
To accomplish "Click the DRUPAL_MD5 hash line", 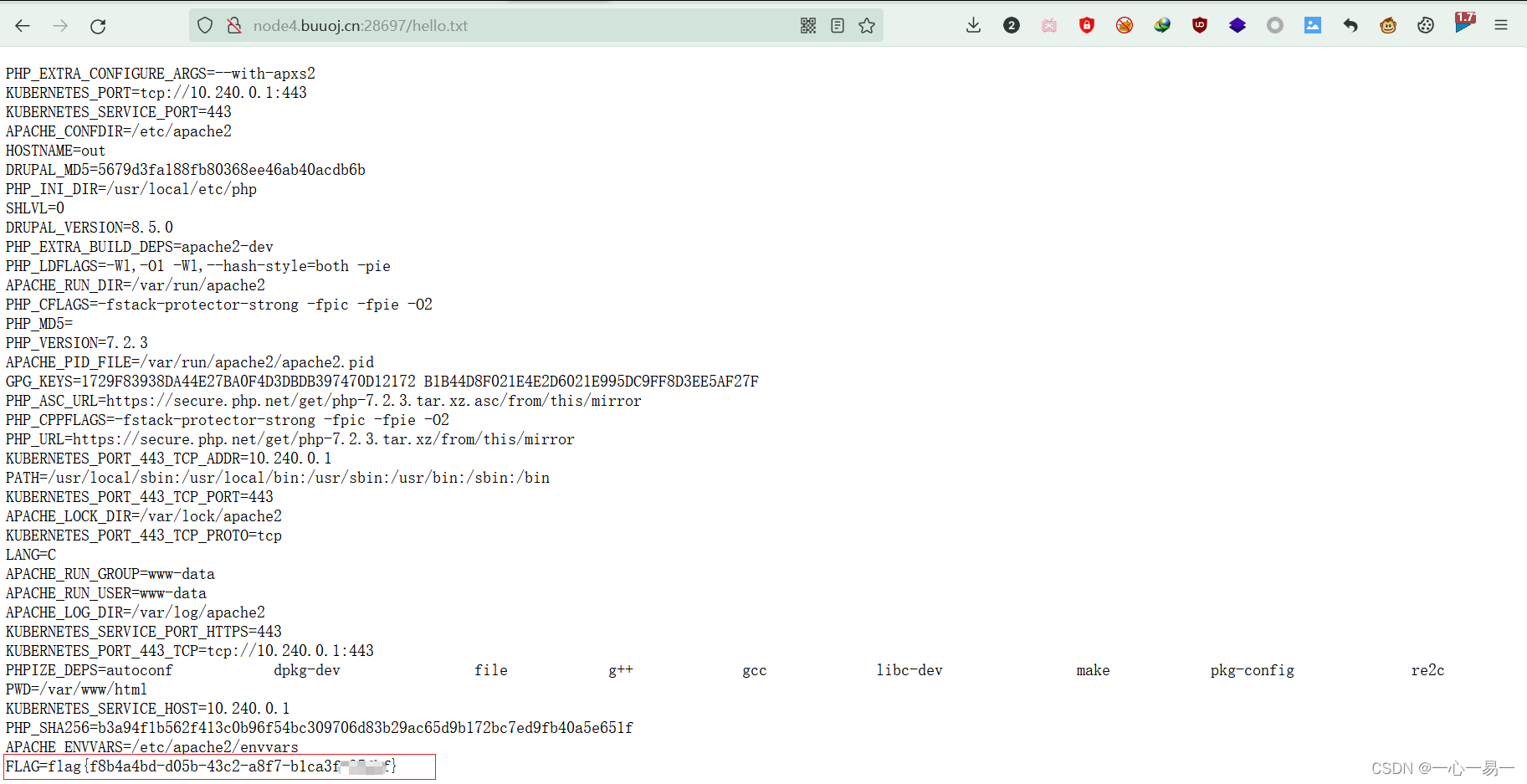I will (186, 170).
